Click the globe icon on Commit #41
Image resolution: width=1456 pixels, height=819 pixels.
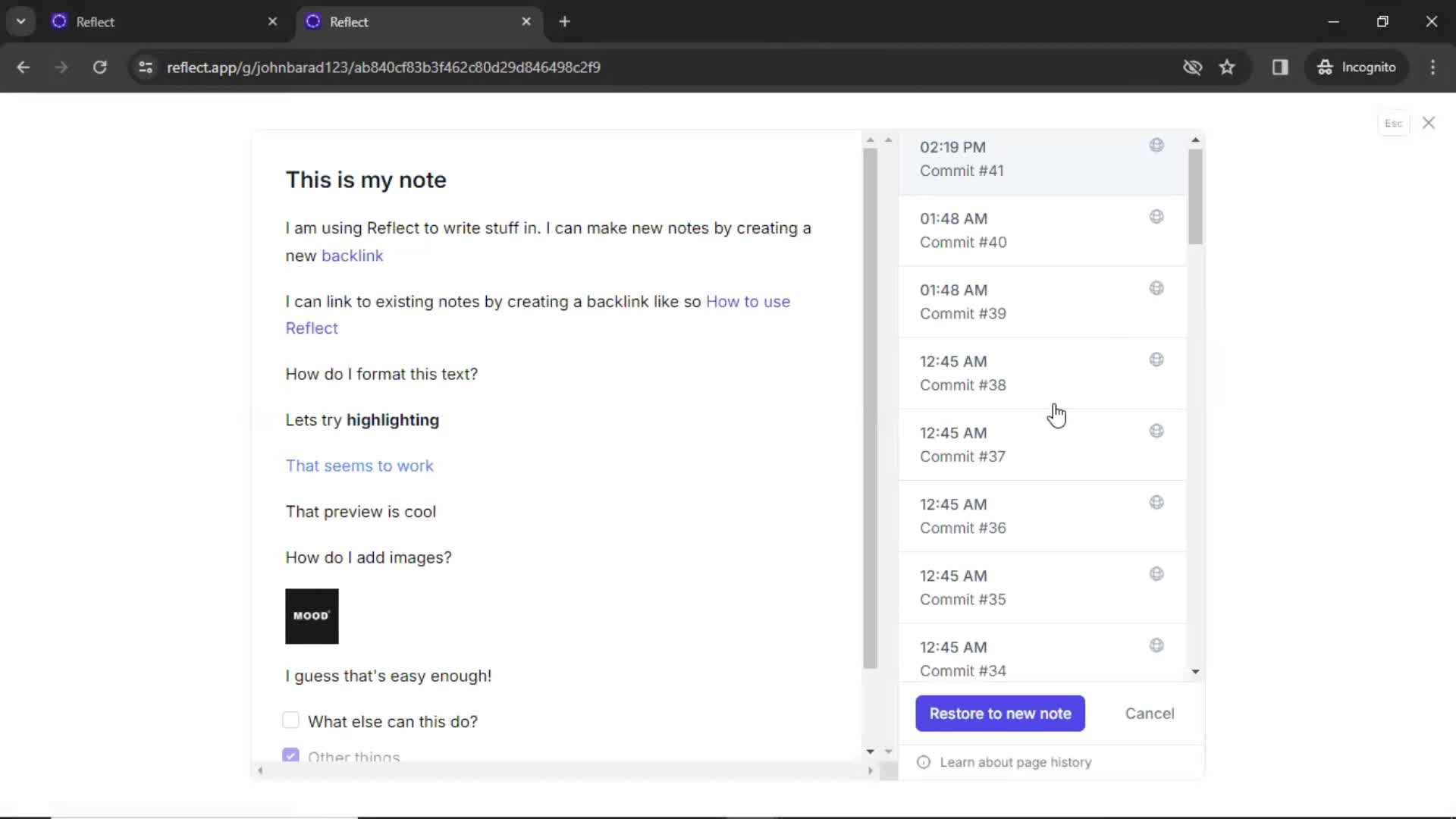click(x=1156, y=145)
